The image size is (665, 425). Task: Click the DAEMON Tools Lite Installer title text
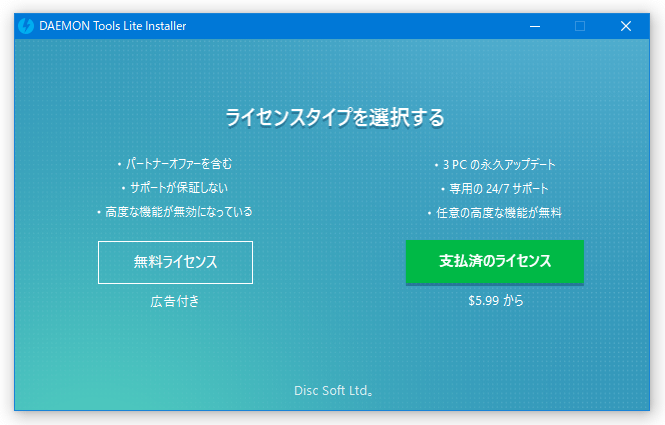[x=112, y=26]
